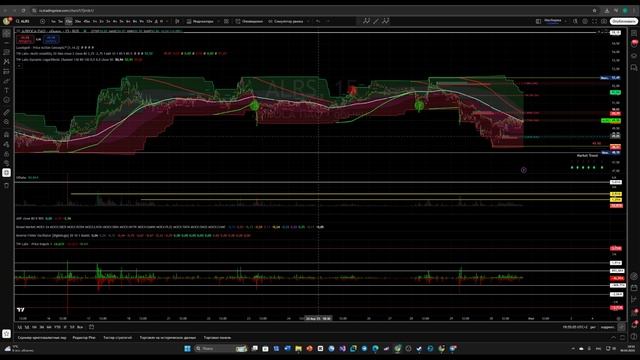Viewport: 640px width, 360px height.
Task: Open the favorites star toolbar
Action: (7, 333)
